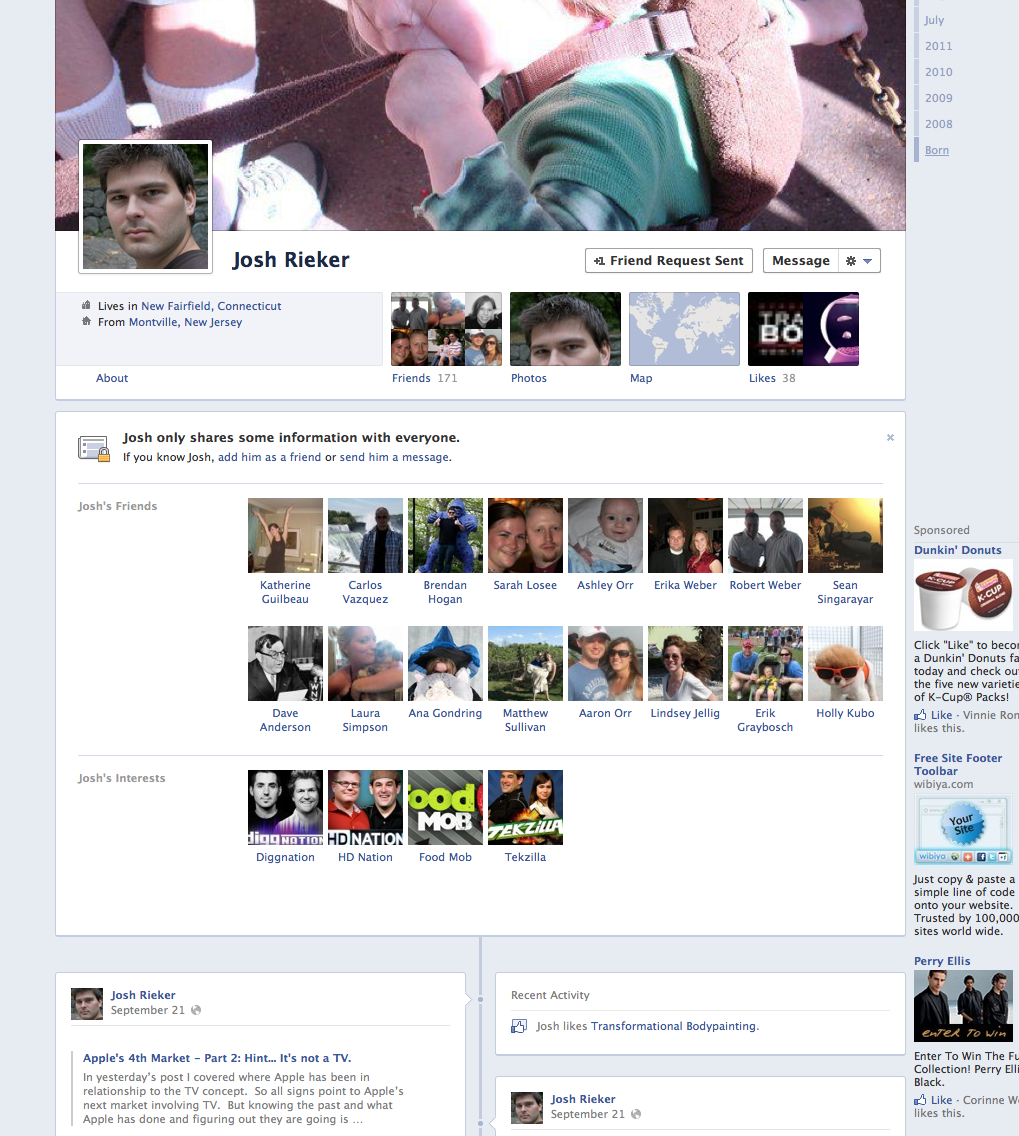The height and width of the screenshot is (1136, 1019).
Task: Open the Photos section thumbnail
Action: tap(565, 329)
